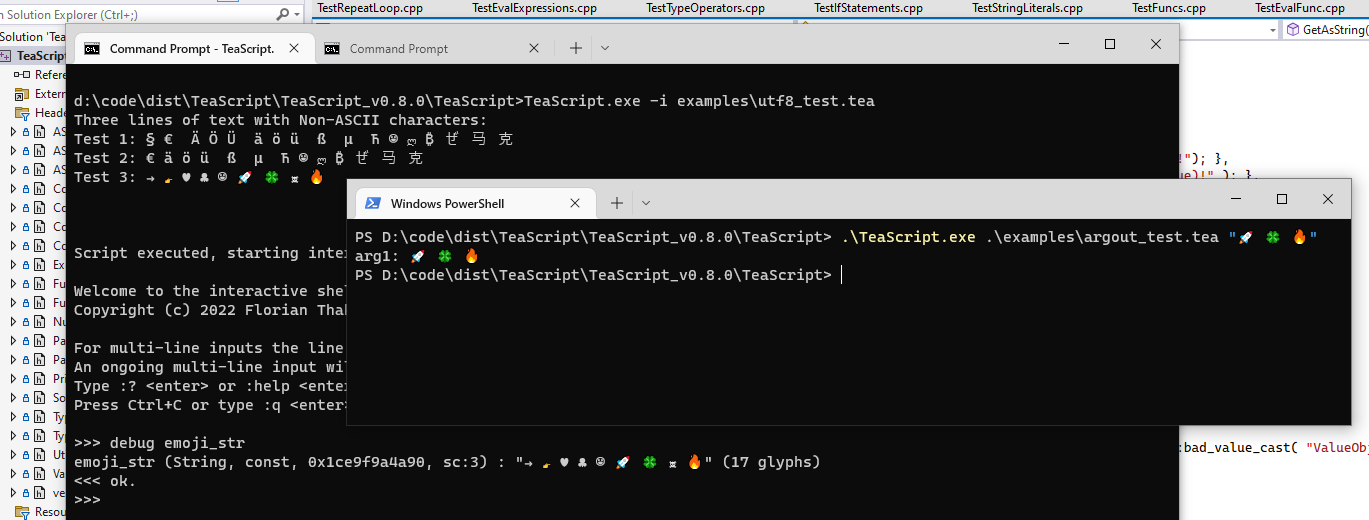Click the Search Solution Explorer input field

tap(135, 14)
